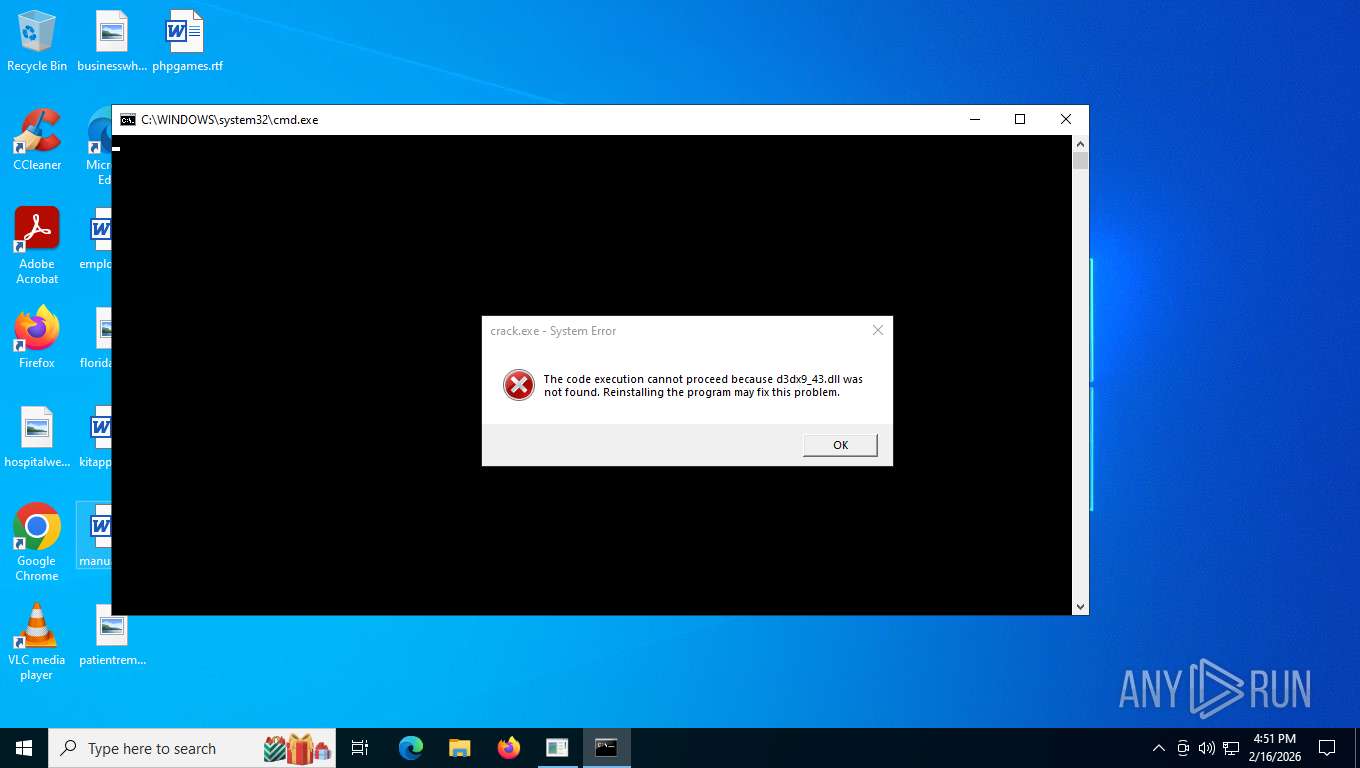Image resolution: width=1360 pixels, height=768 pixels.
Task: Click the red error icon in dialog
Action: pyautogui.click(x=518, y=385)
